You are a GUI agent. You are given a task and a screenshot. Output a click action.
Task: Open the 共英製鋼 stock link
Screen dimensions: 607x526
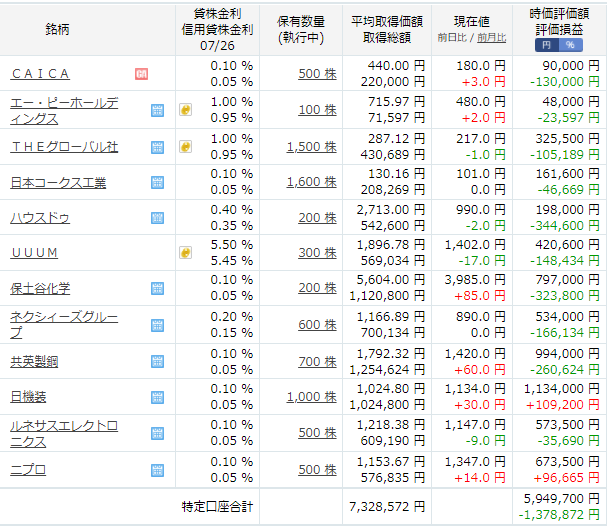[x=34, y=362]
